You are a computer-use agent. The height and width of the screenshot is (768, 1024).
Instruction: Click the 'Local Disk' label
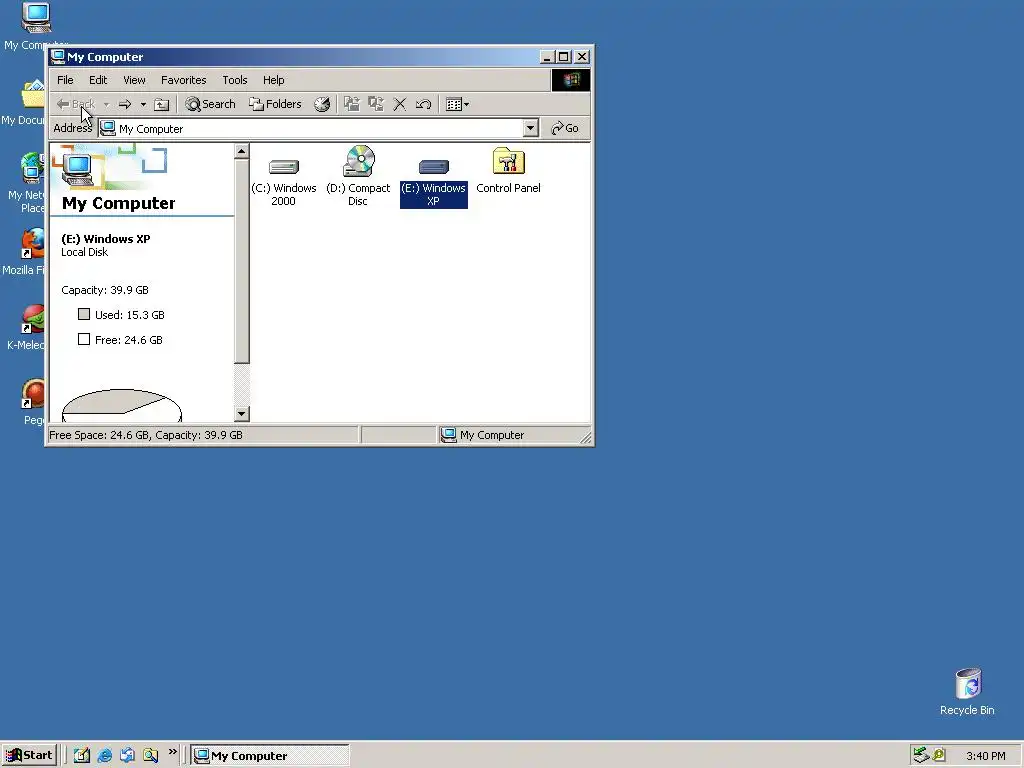pyautogui.click(x=84, y=252)
